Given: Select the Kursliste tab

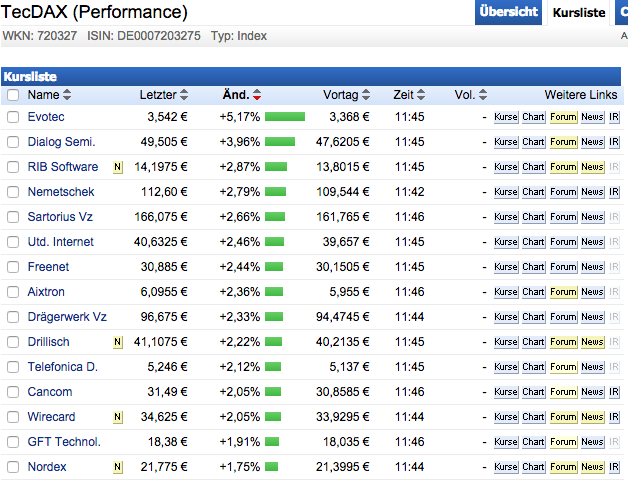Looking at the screenshot, I should (x=578, y=12).
